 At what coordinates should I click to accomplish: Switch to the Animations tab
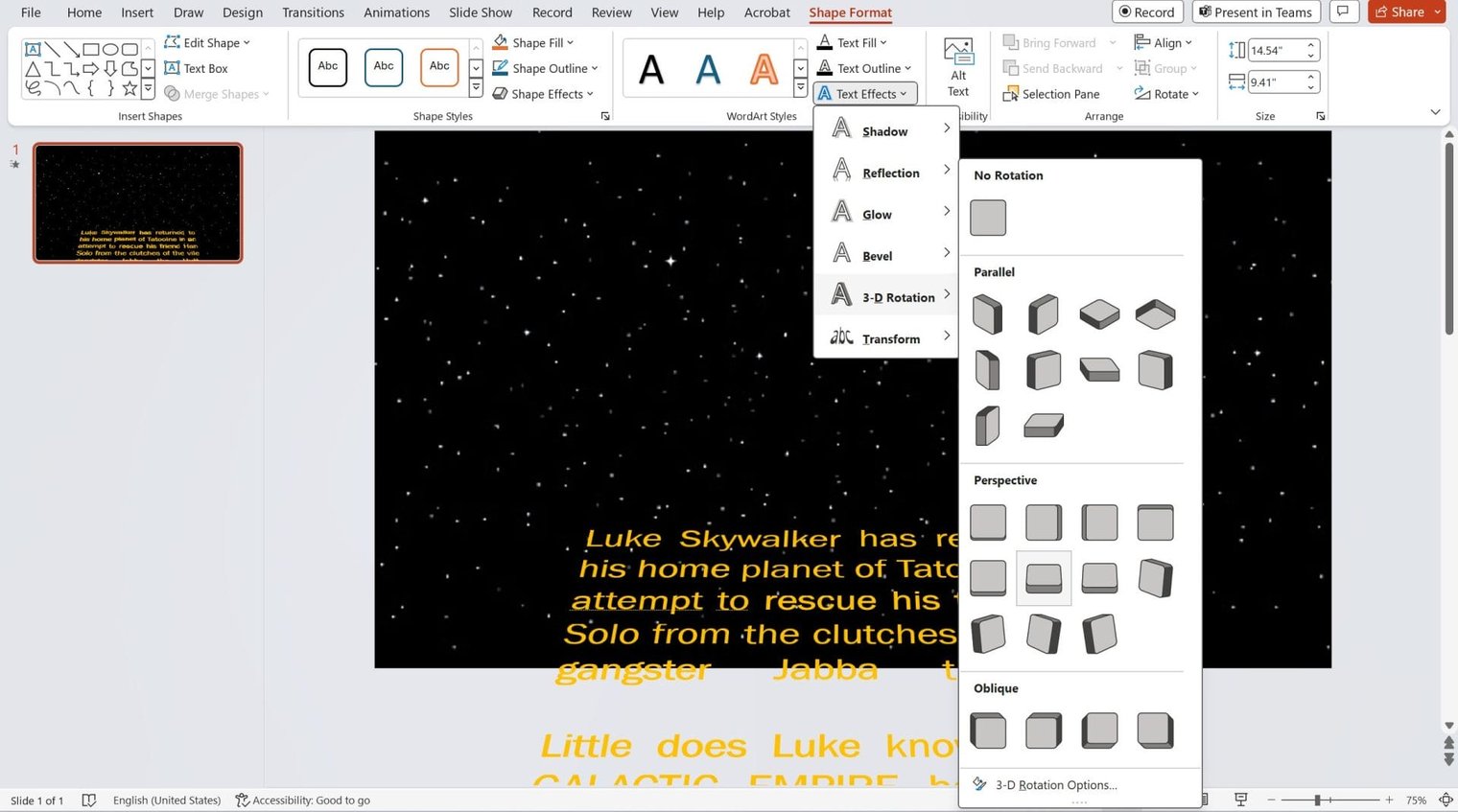point(396,12)
